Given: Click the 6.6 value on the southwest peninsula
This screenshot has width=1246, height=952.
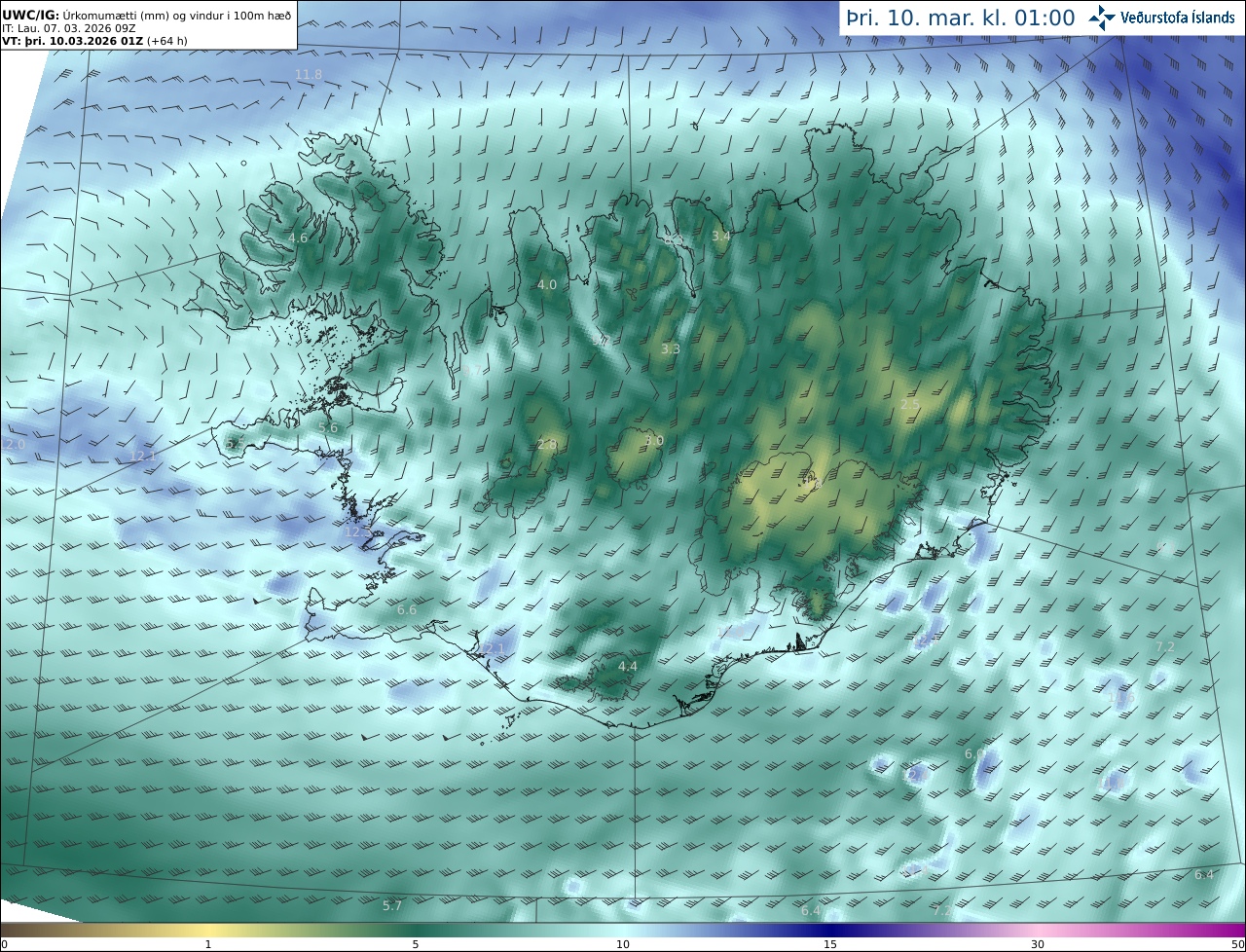Looking at the screenshot, I should [407, 610].
